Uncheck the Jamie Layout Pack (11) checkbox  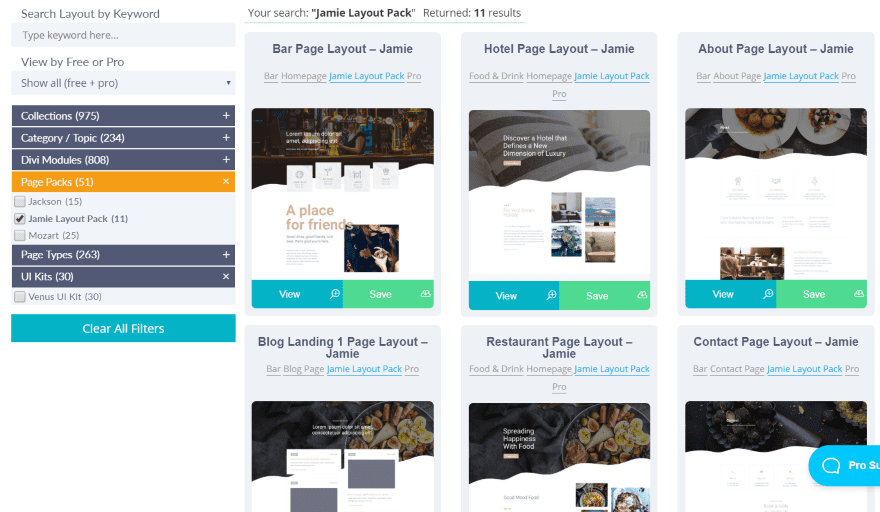pos(20,218)
